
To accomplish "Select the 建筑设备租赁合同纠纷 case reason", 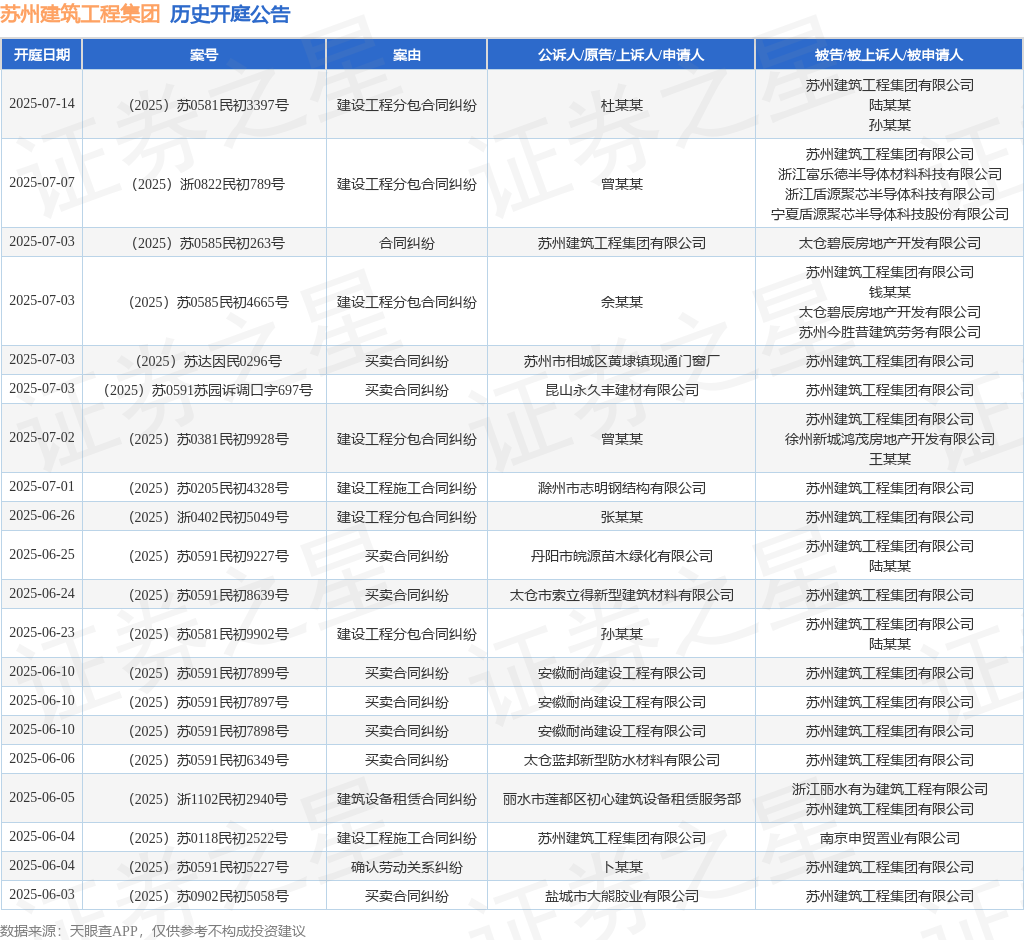I will point(407,799).
